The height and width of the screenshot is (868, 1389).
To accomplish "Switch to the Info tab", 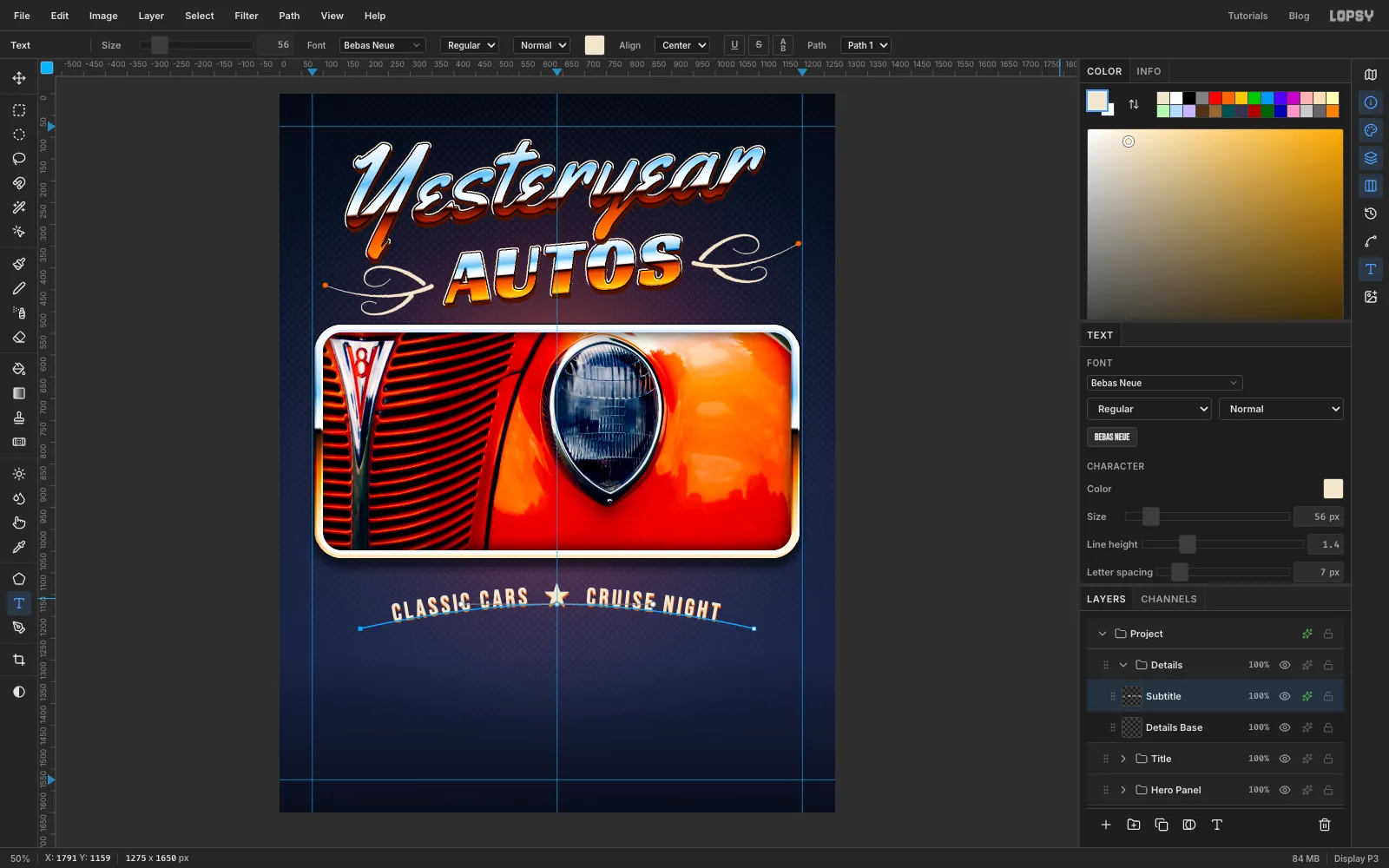I will (x=1149, y=71).
